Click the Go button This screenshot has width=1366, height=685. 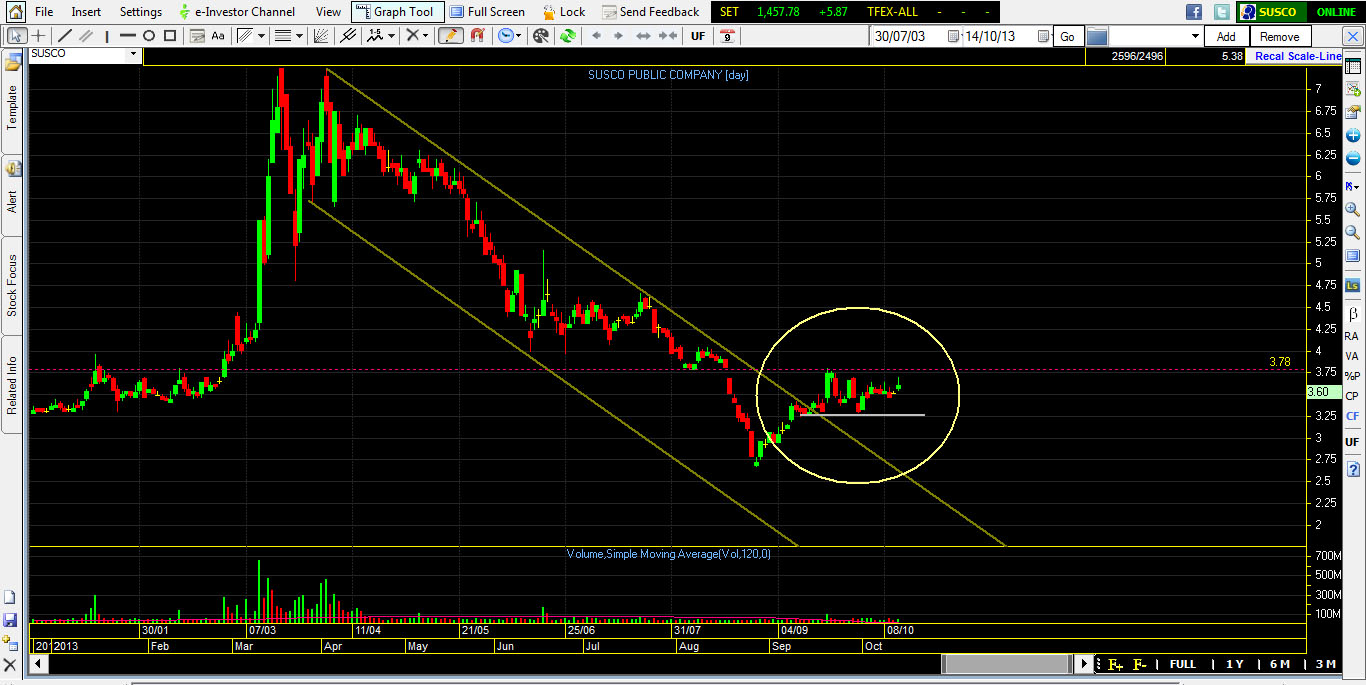tap(1067, 36)
